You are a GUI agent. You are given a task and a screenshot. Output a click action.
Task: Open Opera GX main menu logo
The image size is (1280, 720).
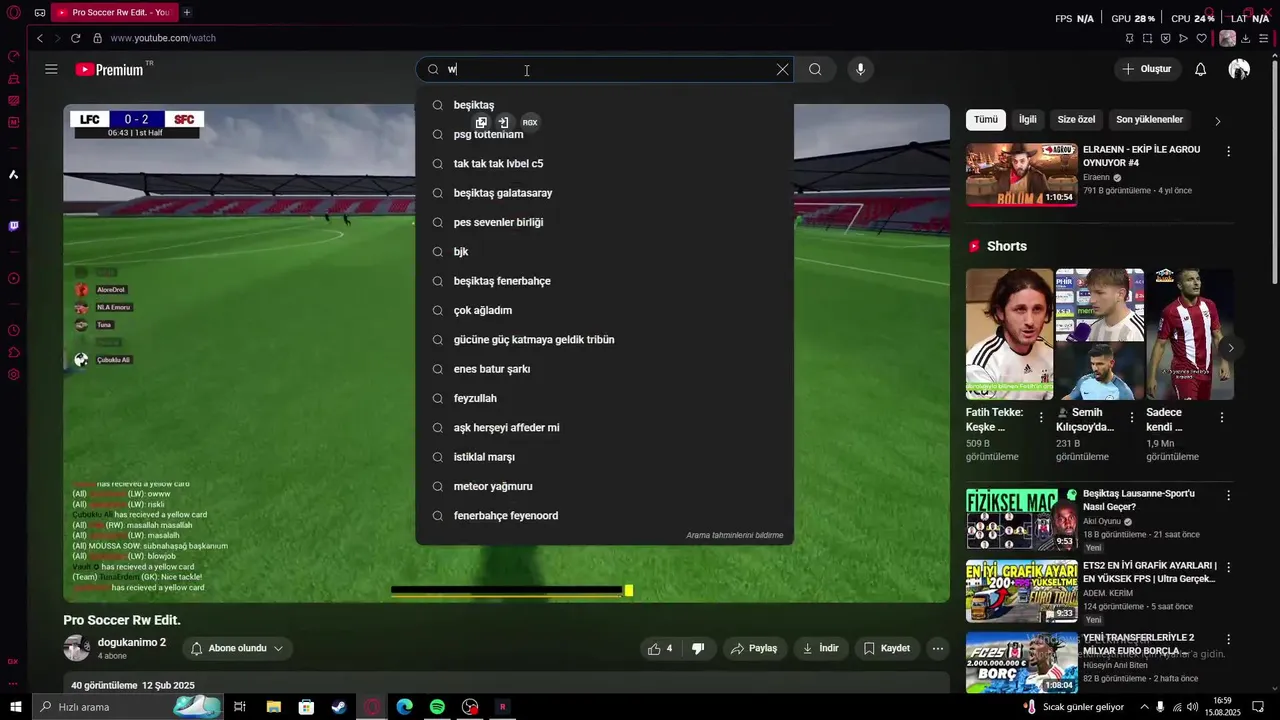click(x=14, y=13)
